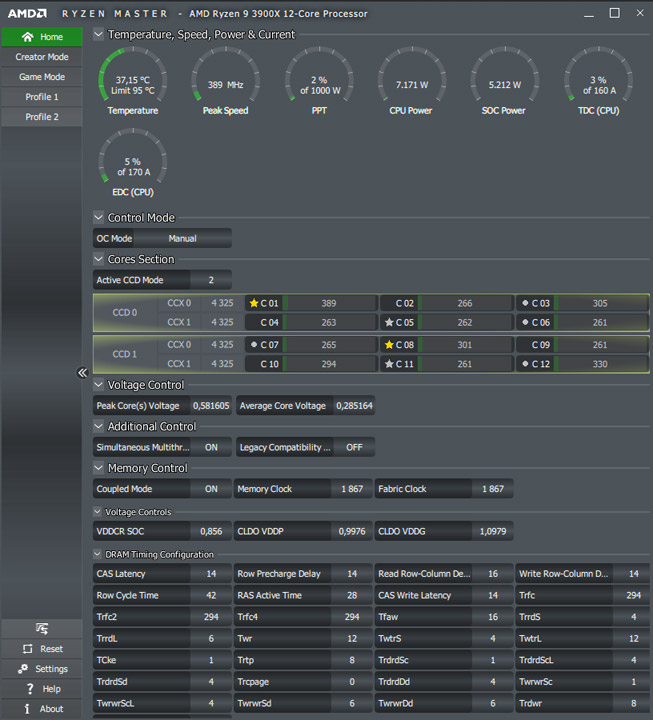This screenshot has width=653, height=720.
Task: Collapse the DRAM Timing Configuration section
Action: pos(97,554)
